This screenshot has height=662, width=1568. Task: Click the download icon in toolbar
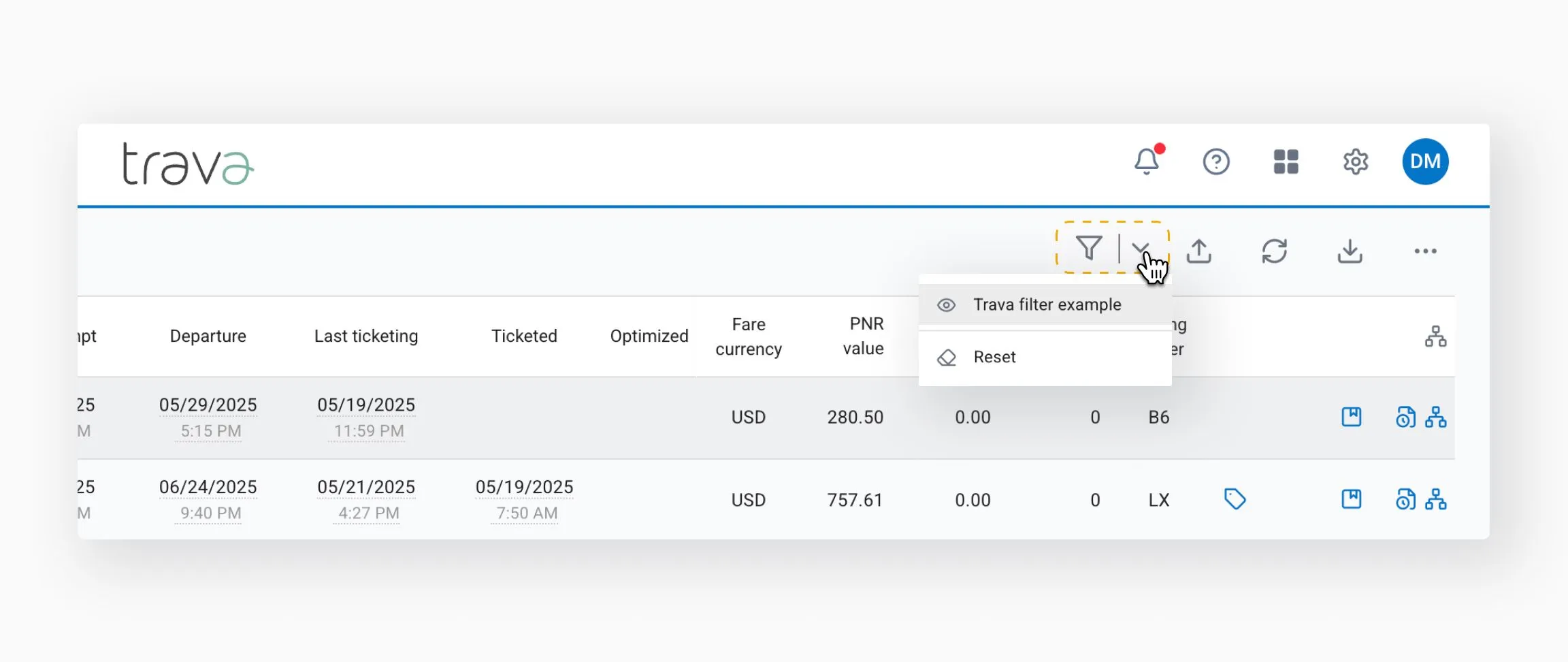click(1350, 251)
